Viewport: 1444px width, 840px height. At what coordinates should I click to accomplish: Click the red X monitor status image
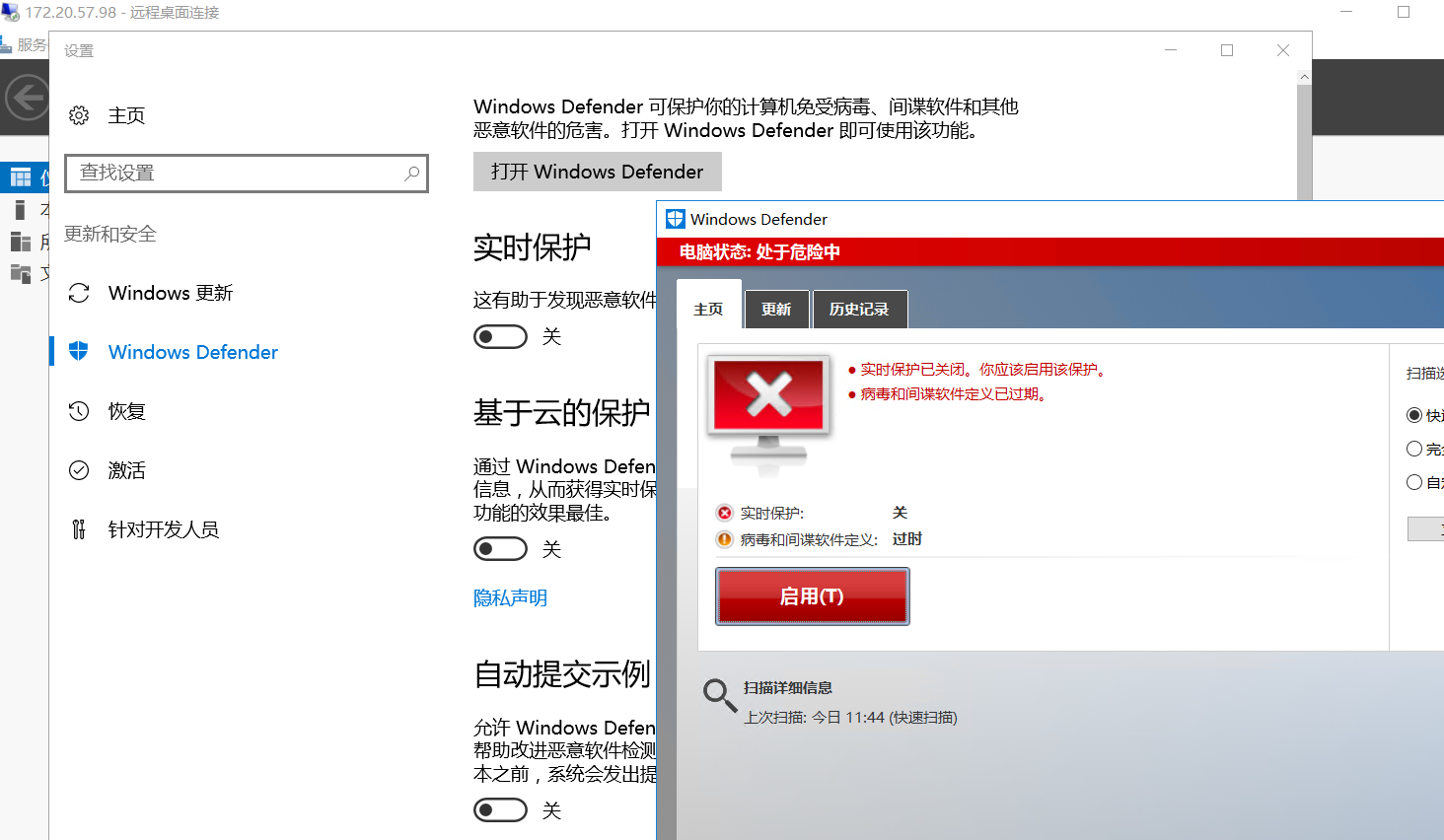tap(769, 414)
